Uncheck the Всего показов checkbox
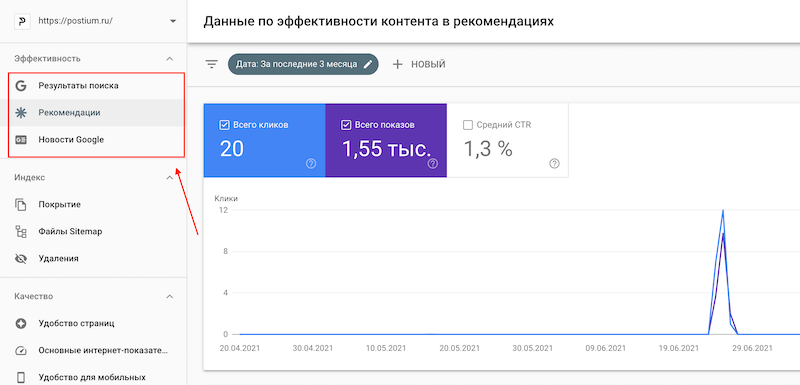 (x=345, y=125)
